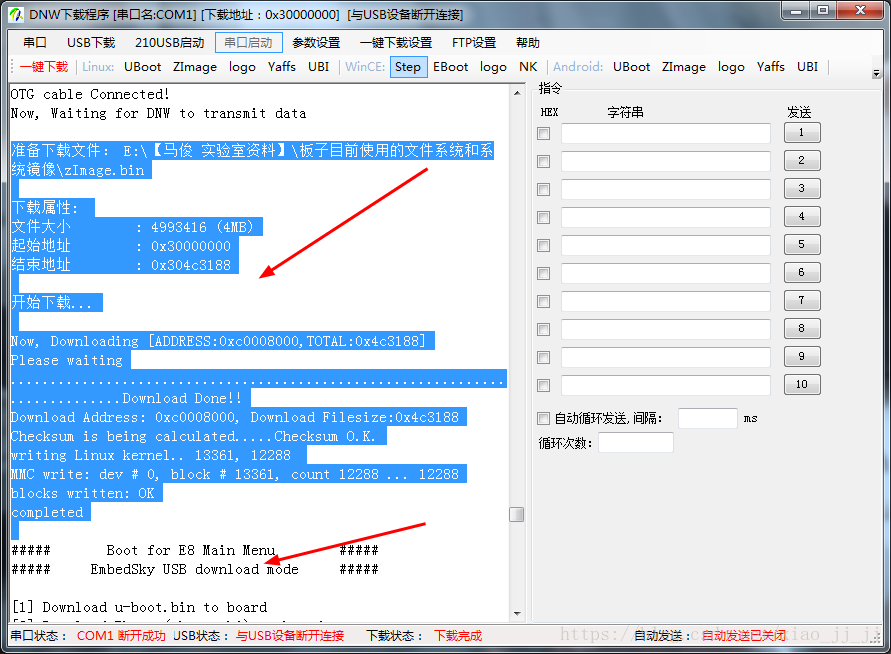Click WinCE Step toolbar button
Image resolution: width=891 pixels, height=654 pixels.
coord(408,66)
